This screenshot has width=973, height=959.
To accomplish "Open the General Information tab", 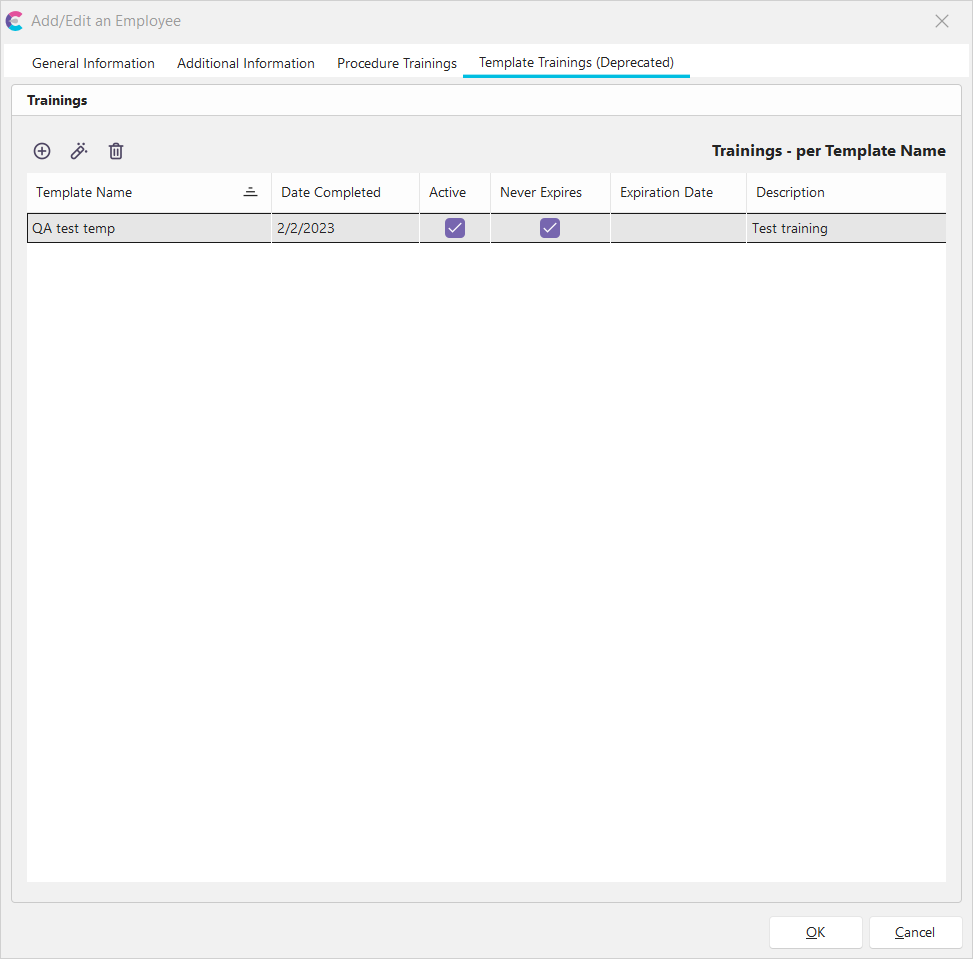I will point(93,63).
